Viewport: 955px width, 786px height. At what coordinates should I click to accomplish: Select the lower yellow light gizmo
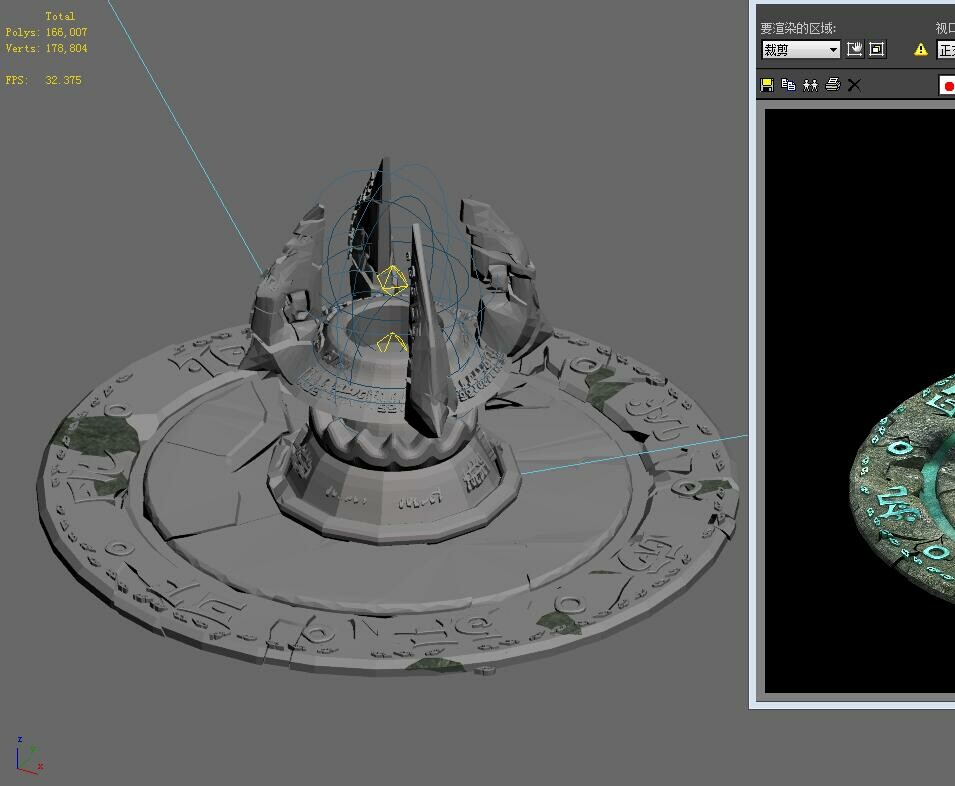pyautogui.click(x=392, y=342)
